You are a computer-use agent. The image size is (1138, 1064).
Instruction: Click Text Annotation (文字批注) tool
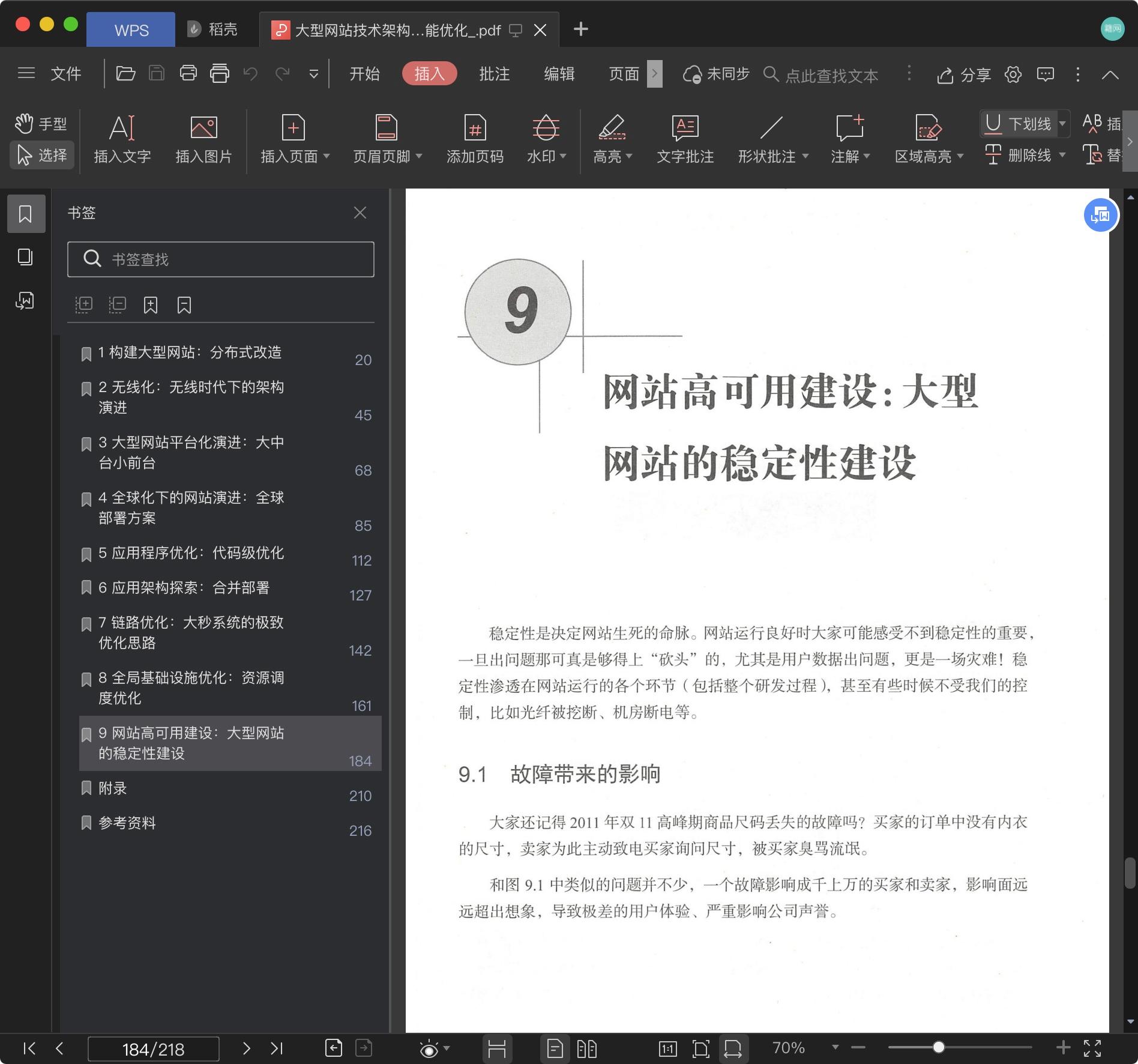(685, 139)
